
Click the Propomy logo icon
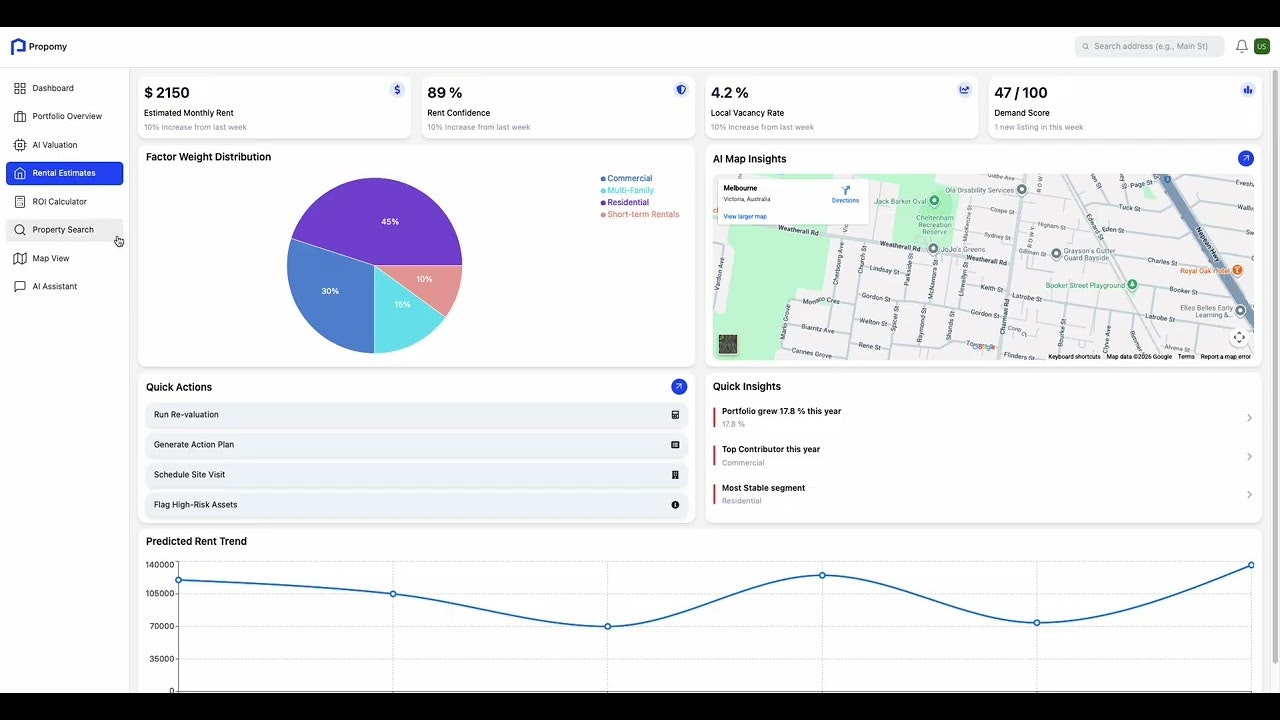pyautogui.click(x=18, y=46)
